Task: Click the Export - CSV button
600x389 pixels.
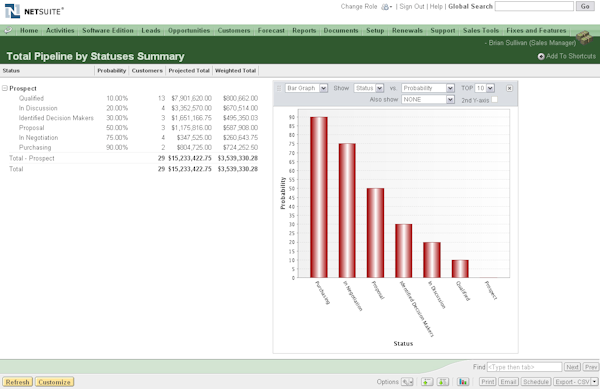Action: pyautogui.click(x=572, y=382)
